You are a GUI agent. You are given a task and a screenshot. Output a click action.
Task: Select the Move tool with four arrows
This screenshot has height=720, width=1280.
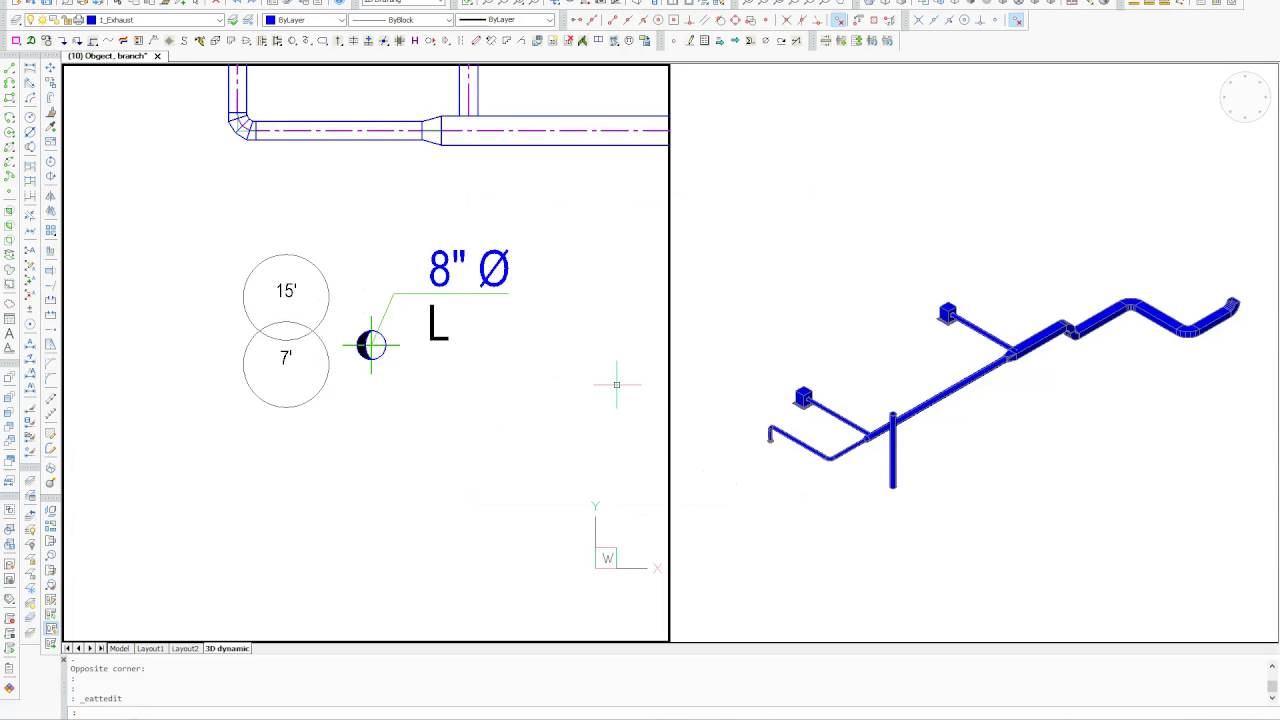(x=50, y=67)
